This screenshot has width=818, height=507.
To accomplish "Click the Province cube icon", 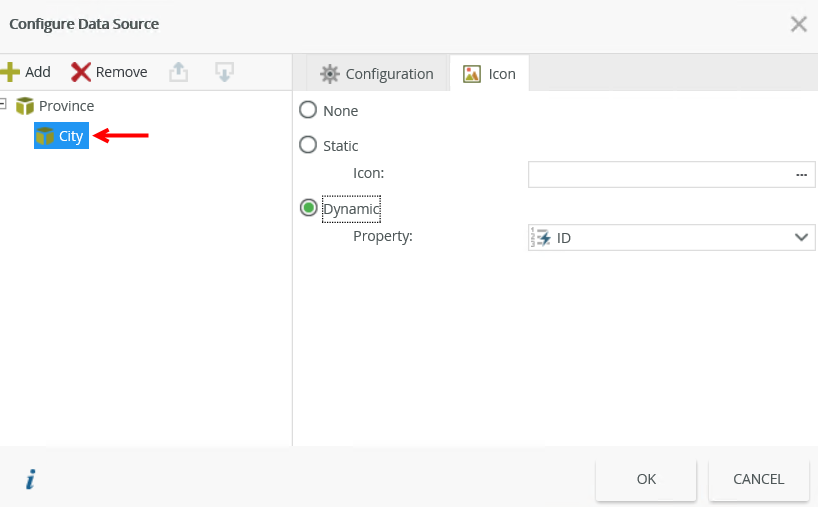I will point(25,106).
